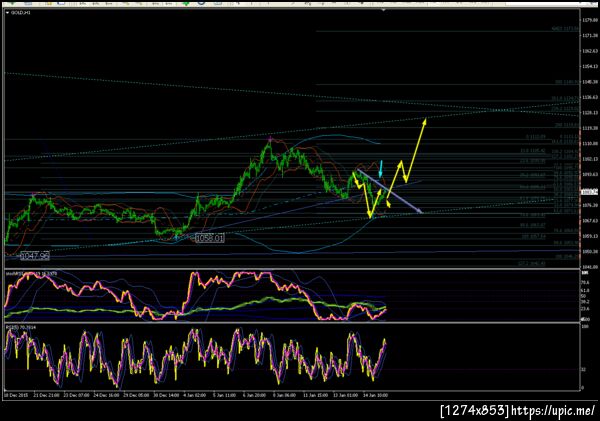Viewport: 600px width, 421px height.
Task: Select the 1058.01 price label on chart
Action: pos(209,238)
